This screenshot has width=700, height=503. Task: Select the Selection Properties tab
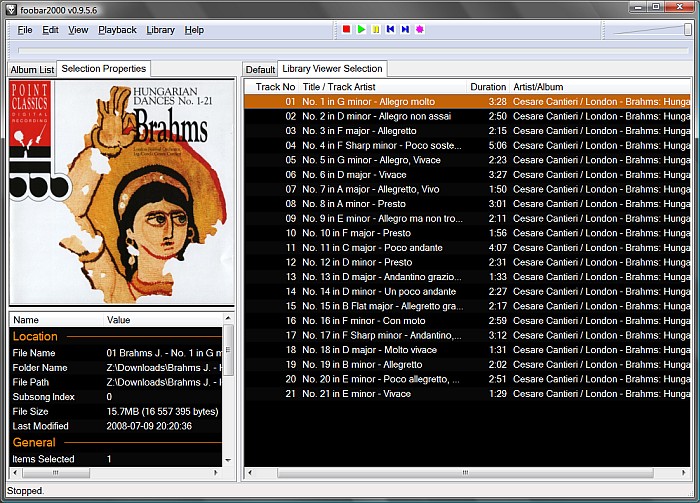104,69
